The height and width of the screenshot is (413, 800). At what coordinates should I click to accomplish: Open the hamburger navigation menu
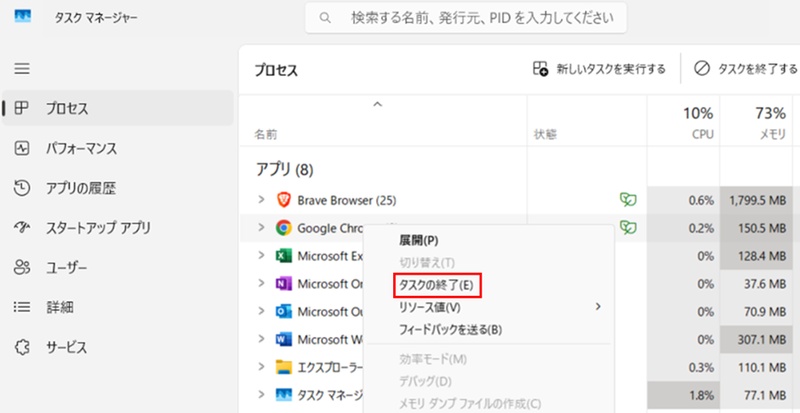coord(22,68)
